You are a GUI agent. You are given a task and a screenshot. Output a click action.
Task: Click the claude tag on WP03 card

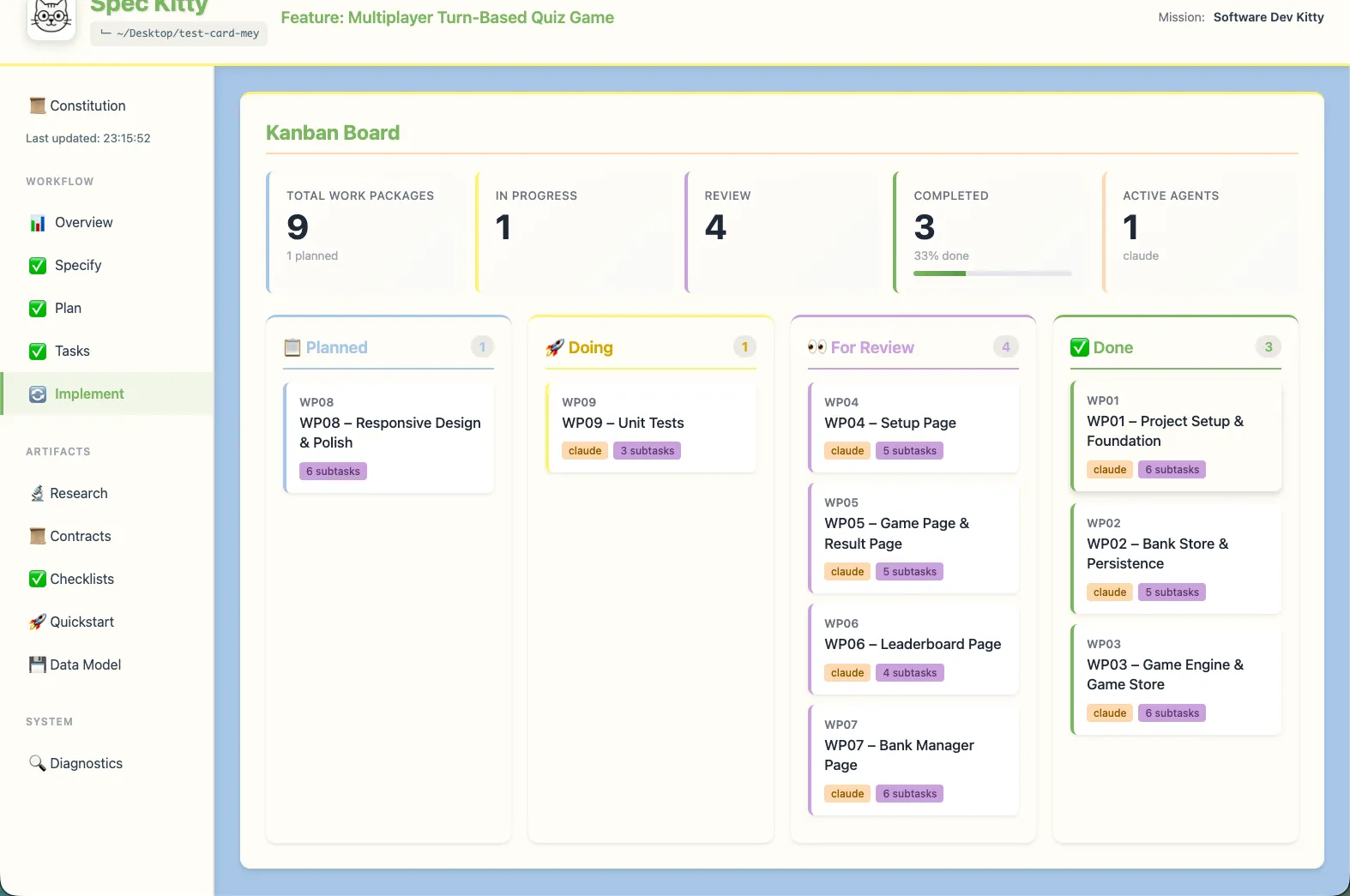[1109, 713]
